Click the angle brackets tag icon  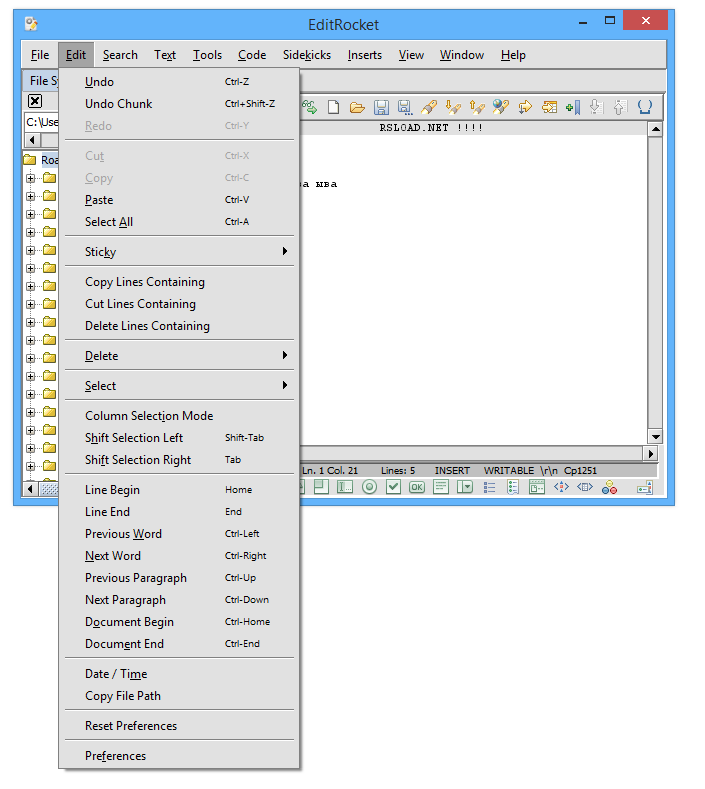pyautogui.click(x=585, y=487)
